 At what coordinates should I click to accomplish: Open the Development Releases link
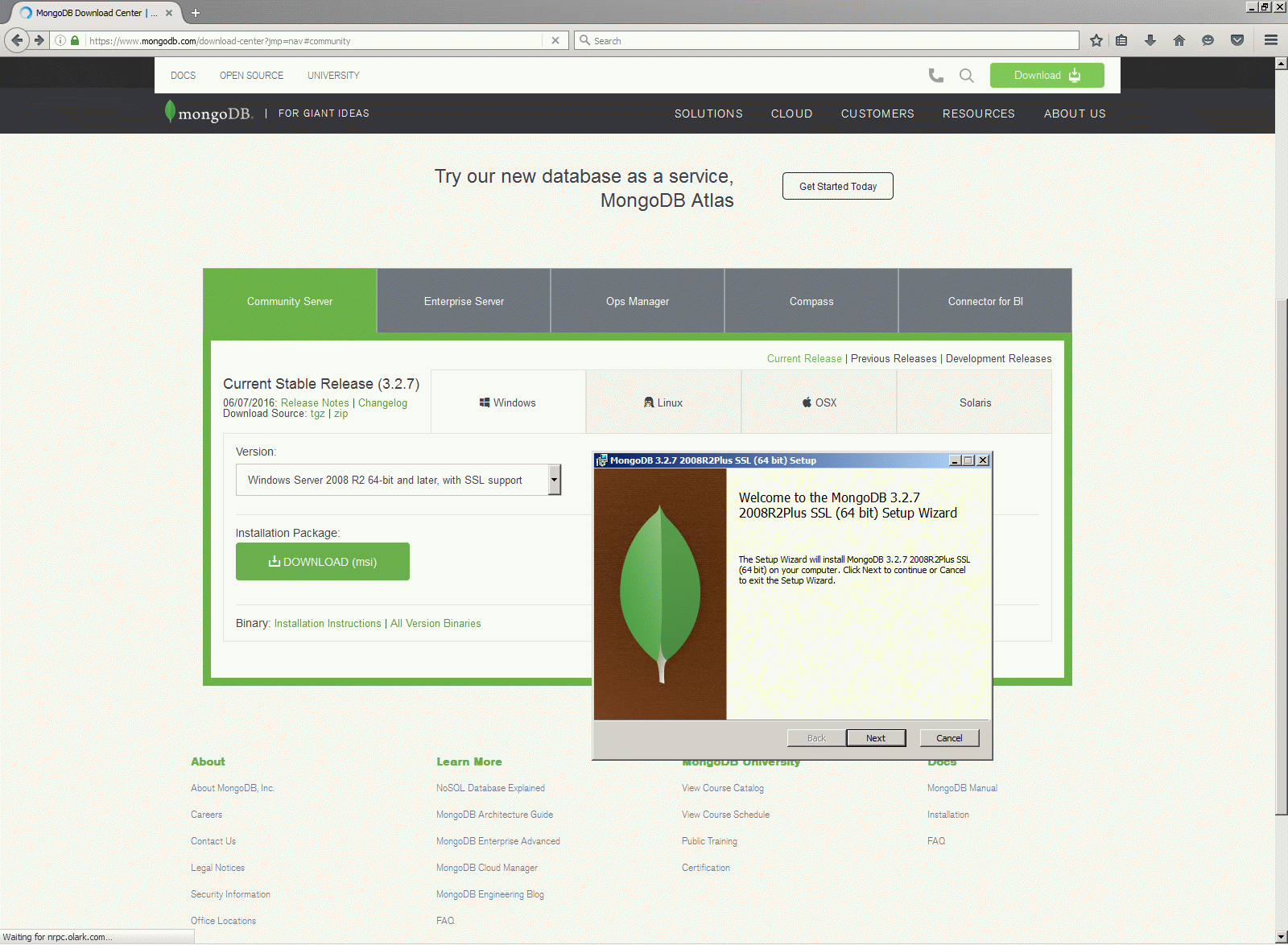tap(998, 359)
